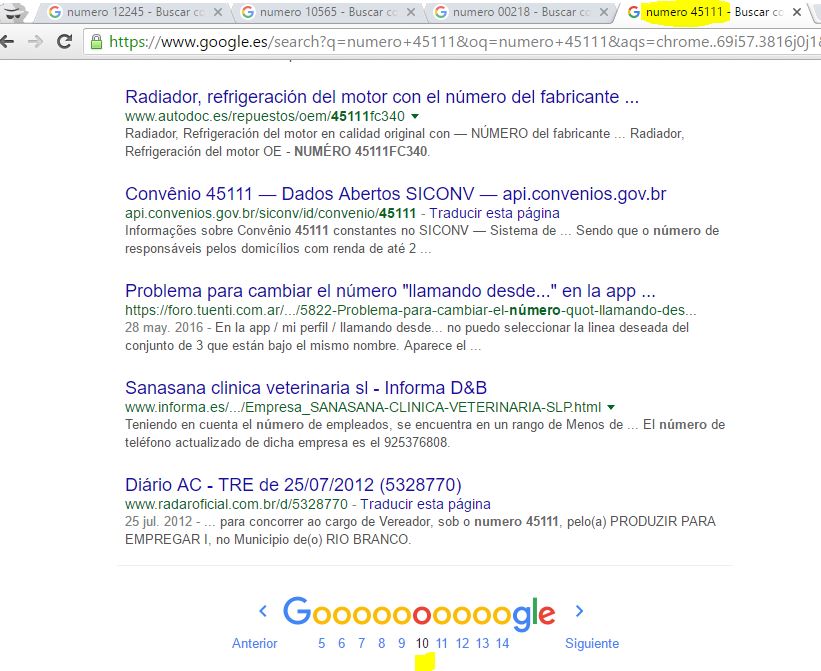
Task: Open Radiador refrigeración del motor result
Action: point(382,97)
